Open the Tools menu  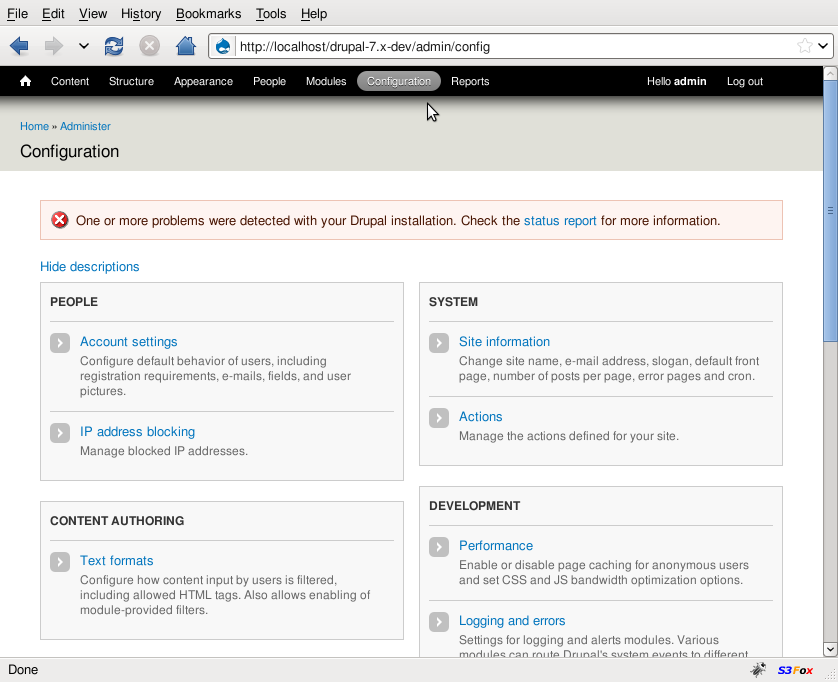(270, 14)
